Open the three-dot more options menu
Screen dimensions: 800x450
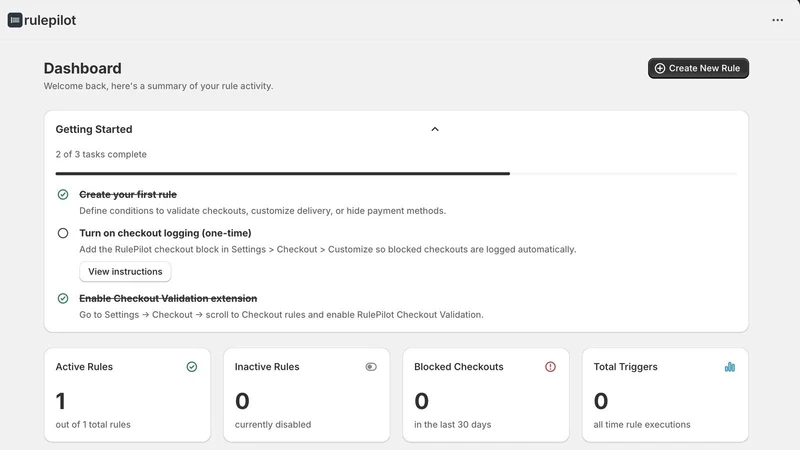(777, 20)
